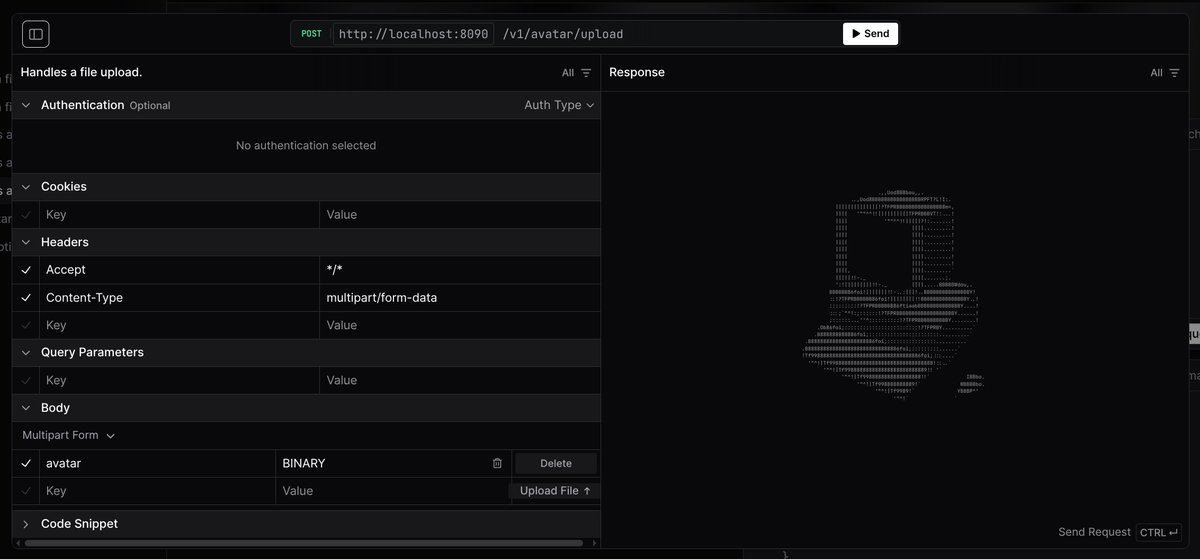
Task: Edit the server URL http://localhost:8090
Action: click(413, 34)
